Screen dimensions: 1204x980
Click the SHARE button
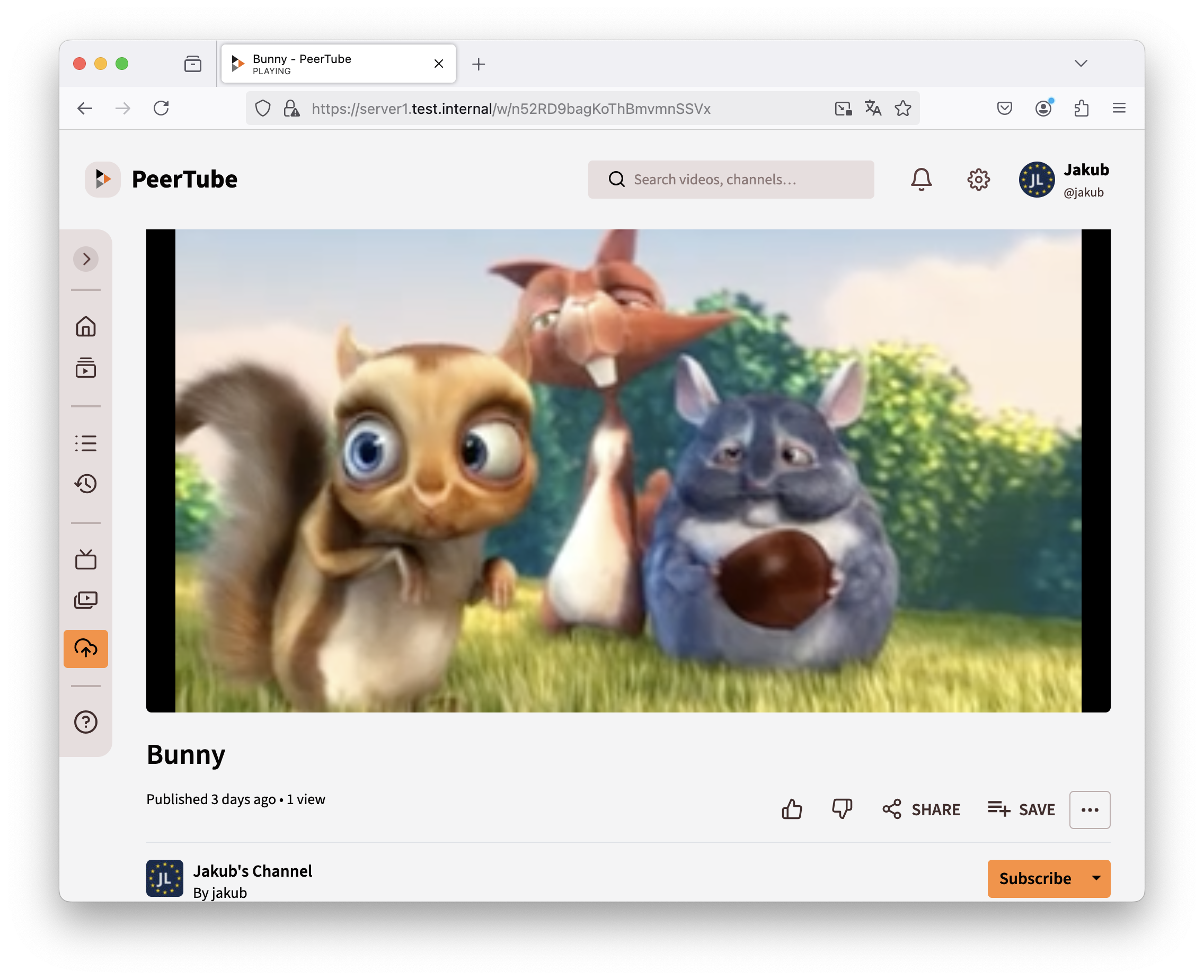point(921,809)
